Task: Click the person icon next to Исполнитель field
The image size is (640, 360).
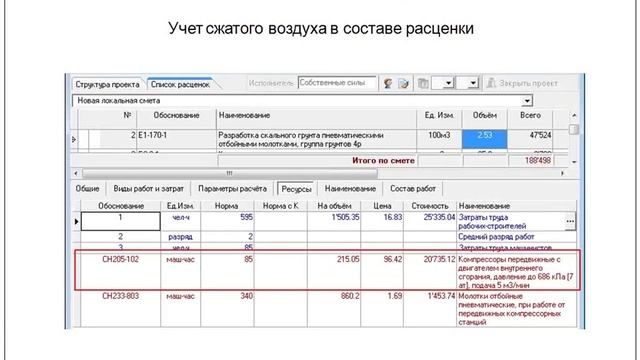Action: coord(388,84)
